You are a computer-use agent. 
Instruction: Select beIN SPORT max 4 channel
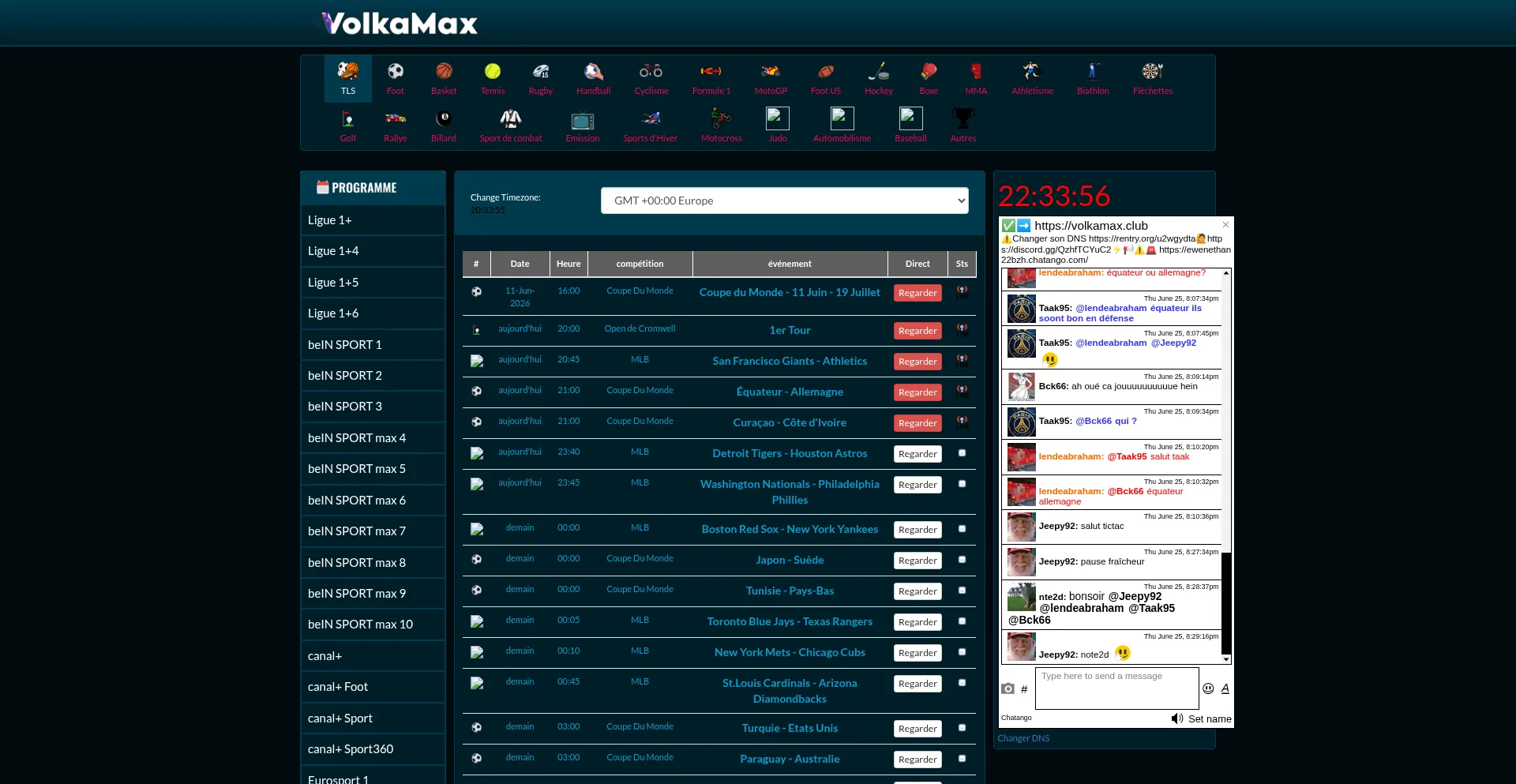(x=373, y=438)
